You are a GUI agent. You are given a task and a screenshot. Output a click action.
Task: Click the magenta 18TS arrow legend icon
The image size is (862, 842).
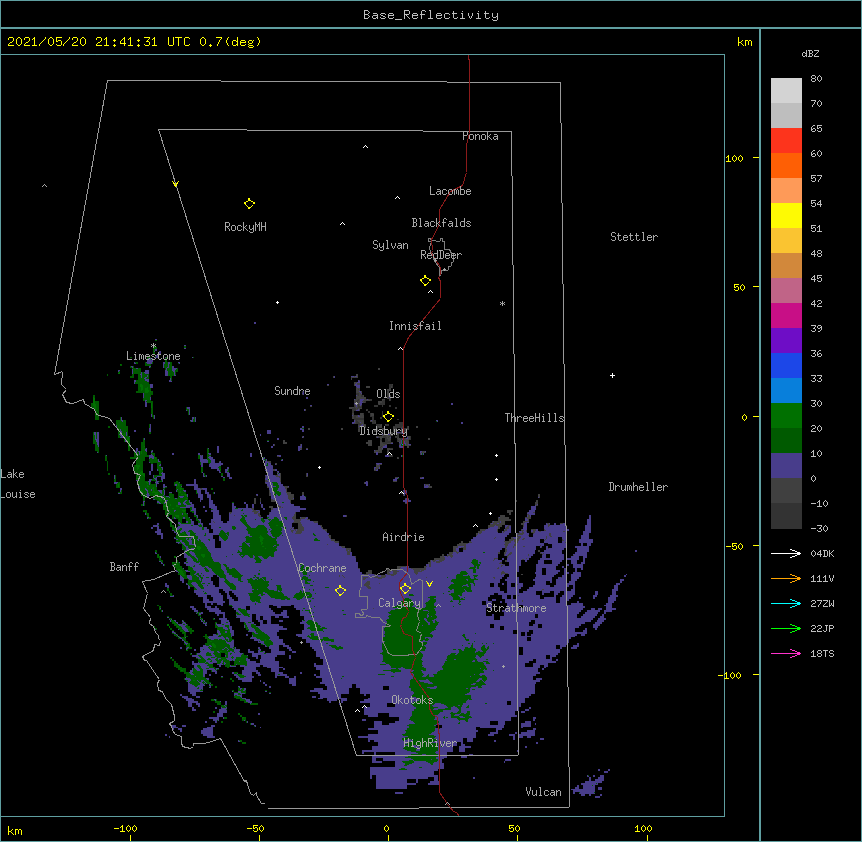(786, 653)
